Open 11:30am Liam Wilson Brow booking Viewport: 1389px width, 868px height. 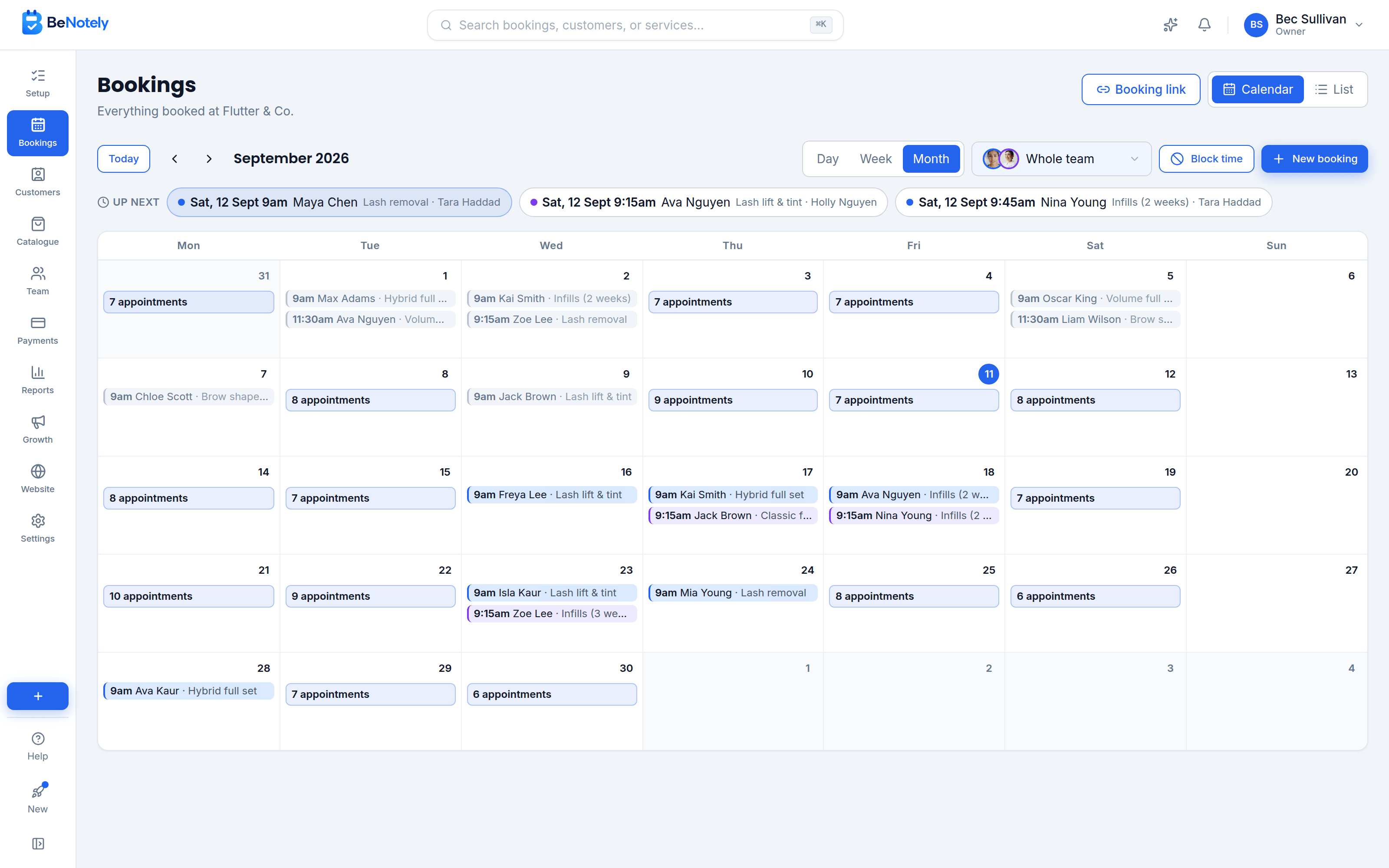point(1095,319)
